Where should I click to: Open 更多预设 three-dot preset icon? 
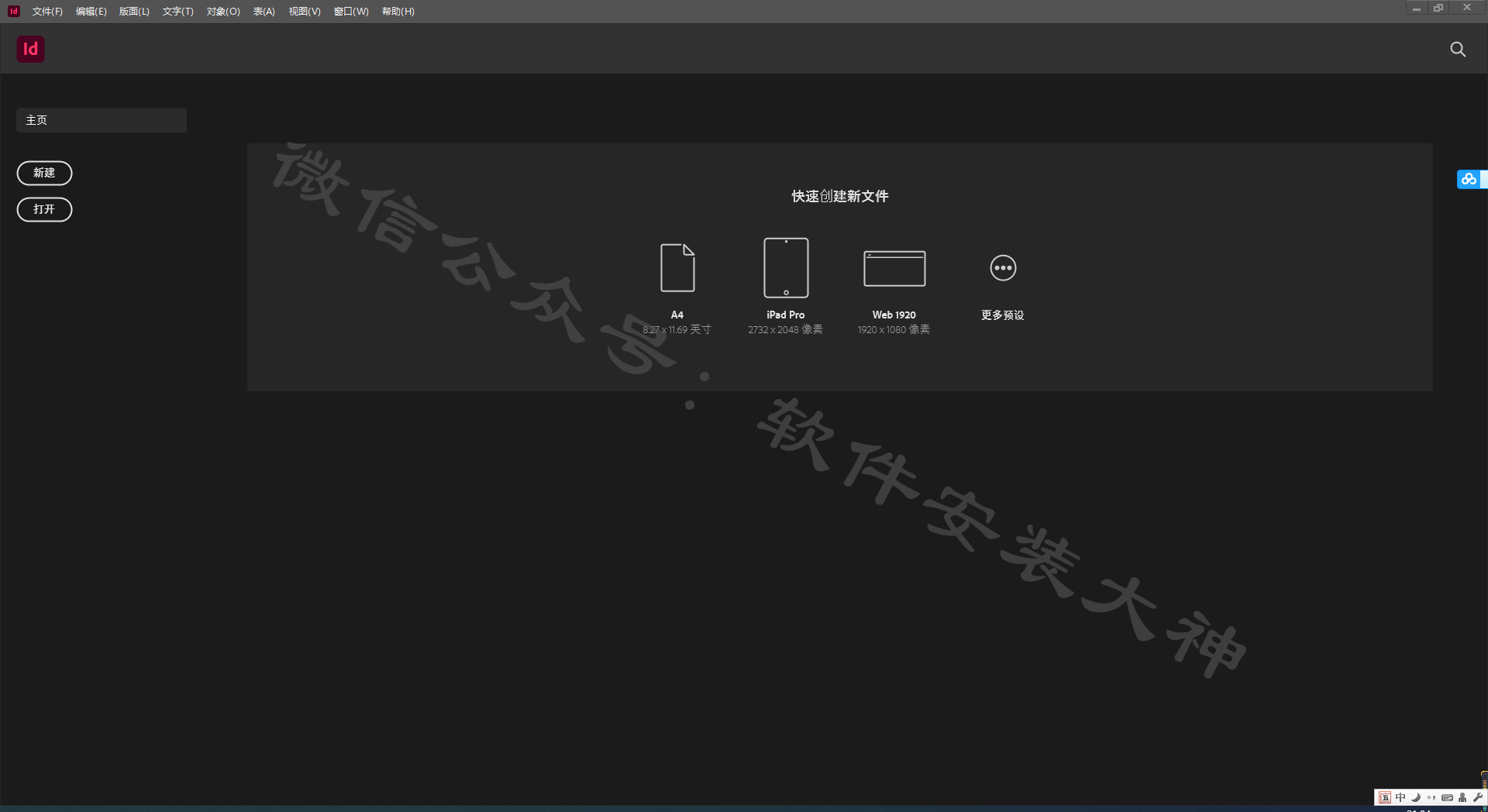tap(1003, 268)
